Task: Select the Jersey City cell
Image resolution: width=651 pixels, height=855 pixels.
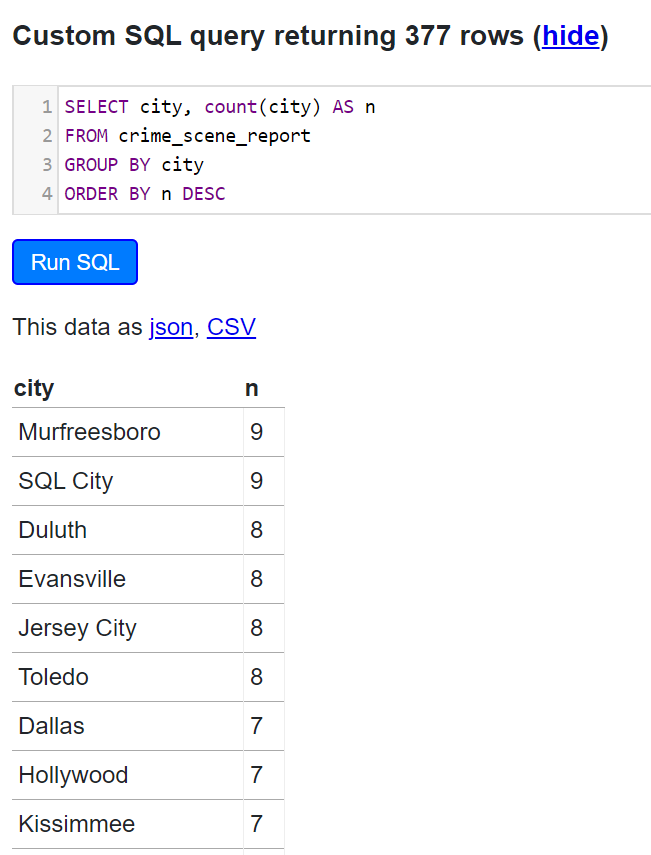Action: tap(128, 628)
